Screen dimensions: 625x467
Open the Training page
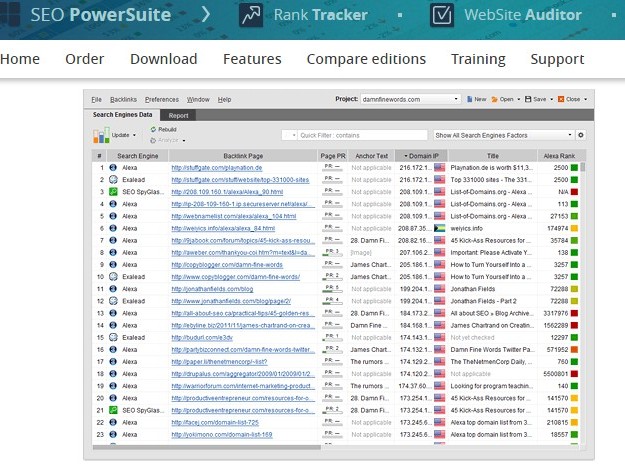[478, 59]
